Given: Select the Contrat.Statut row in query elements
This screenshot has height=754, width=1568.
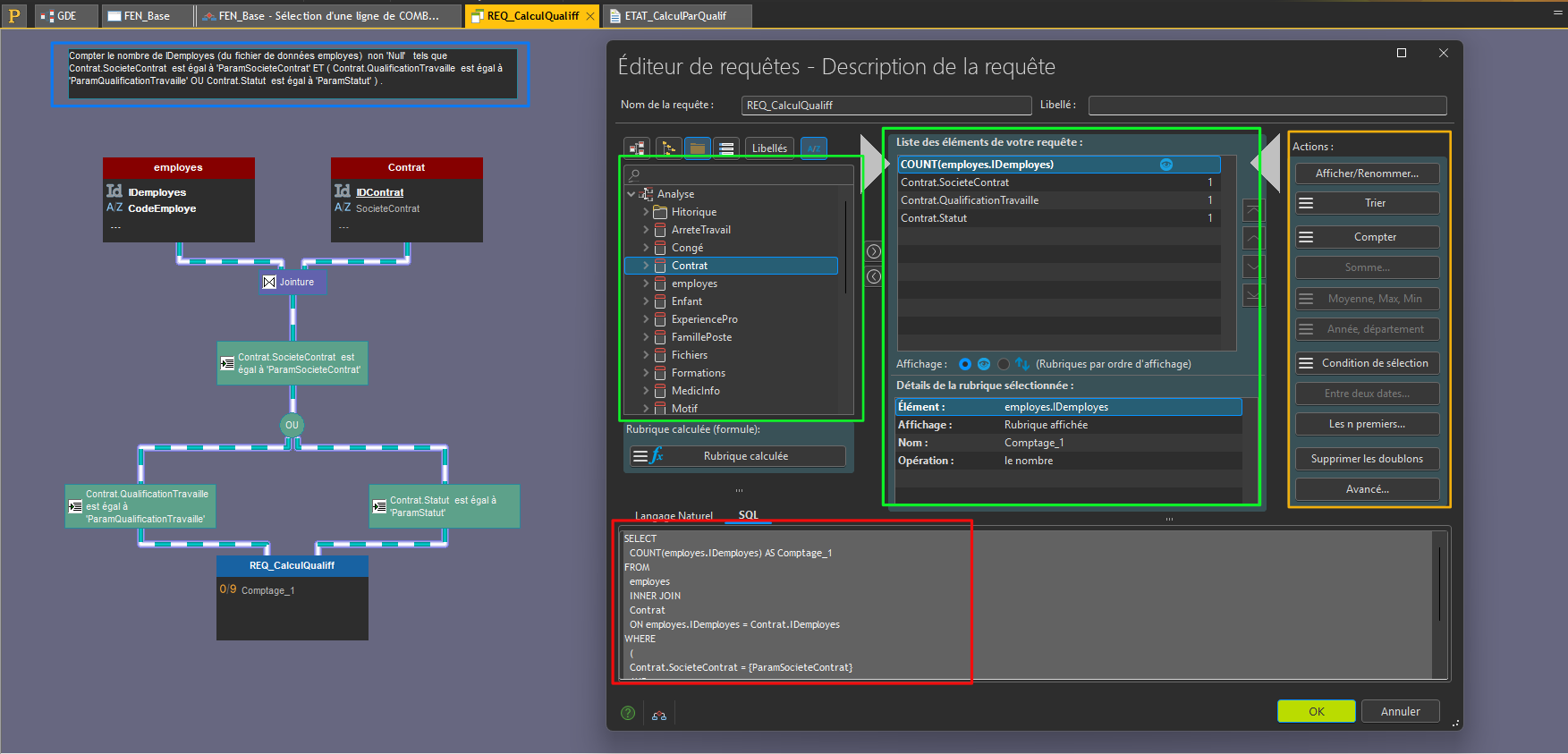Looking at the screenshot, I should (1059, 218).
